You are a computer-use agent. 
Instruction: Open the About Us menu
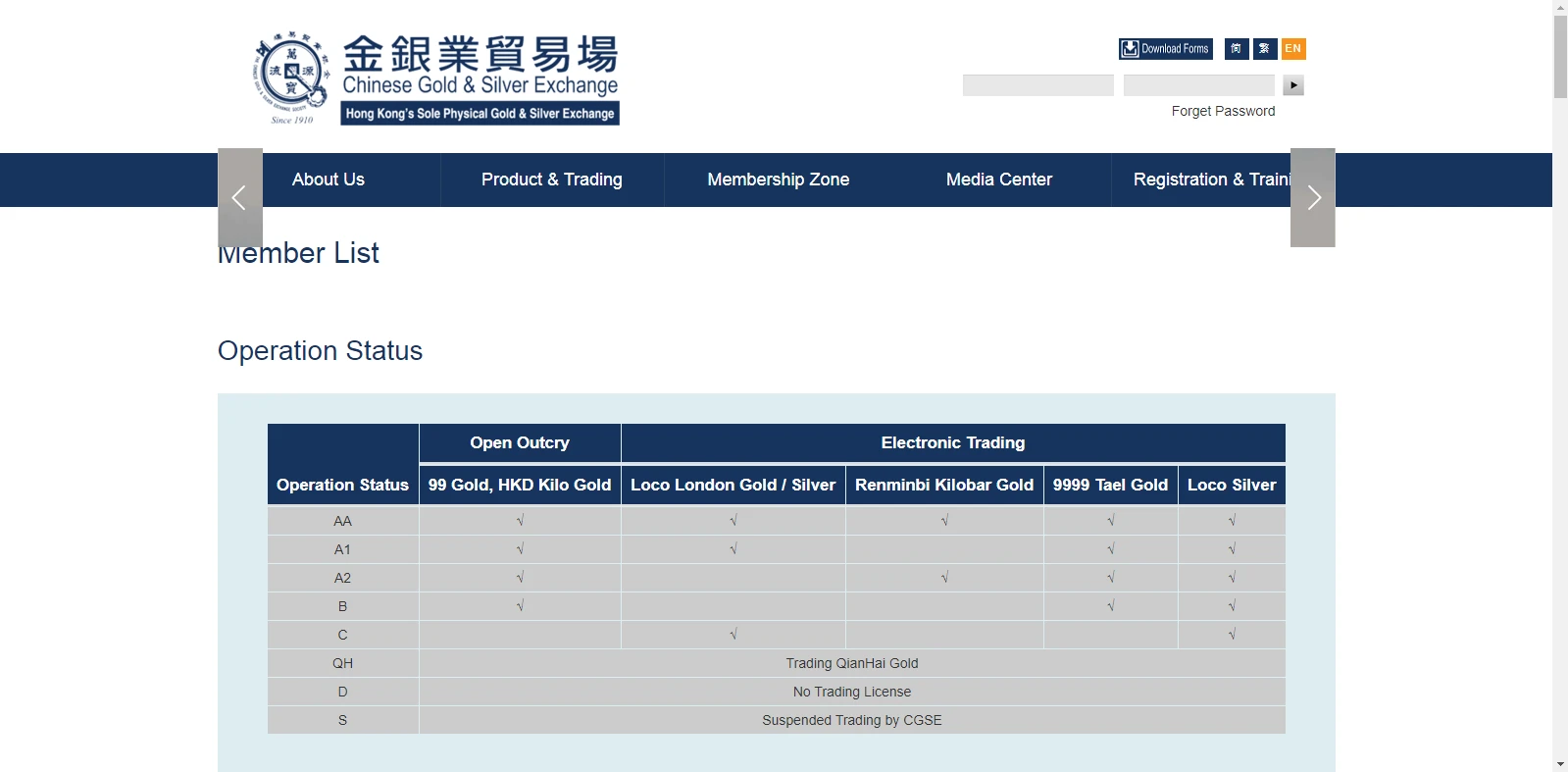tap(329, 180)
